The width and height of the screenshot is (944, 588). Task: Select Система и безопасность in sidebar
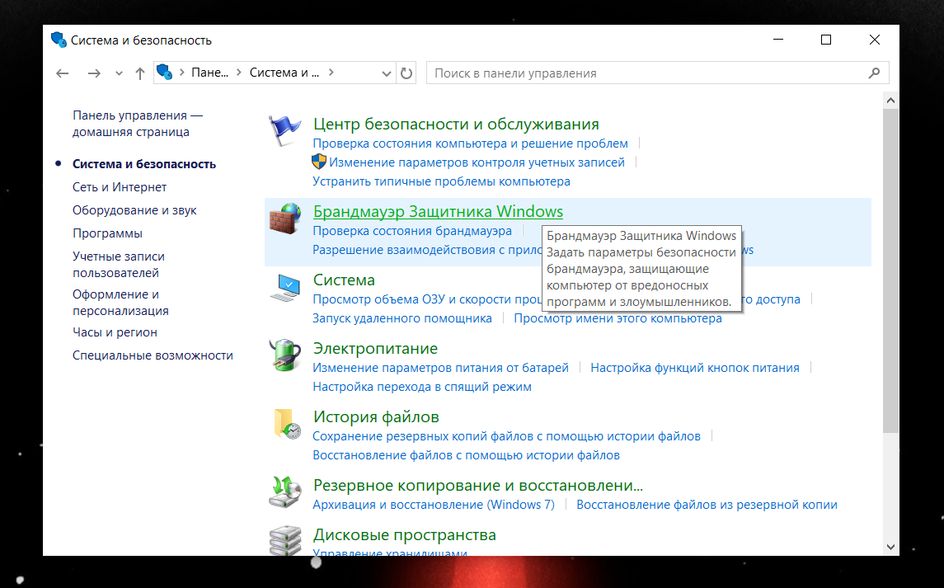[144, 164]
